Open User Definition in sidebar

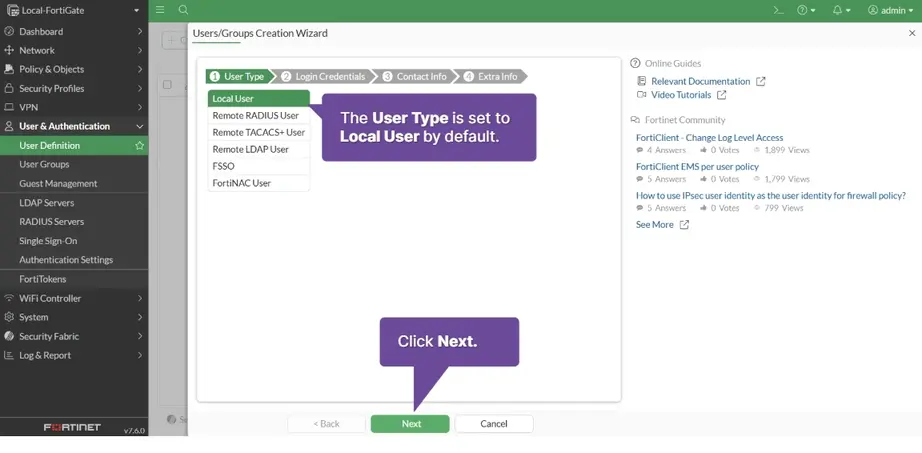tap(74, 145)
